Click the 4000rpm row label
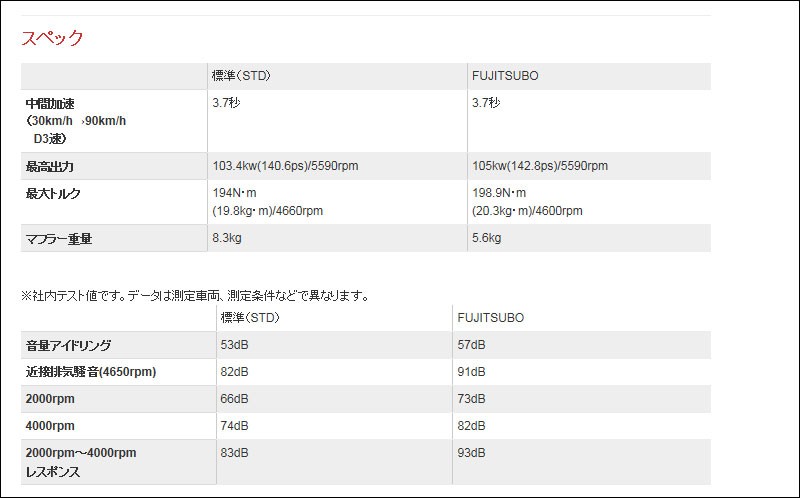This screenshot has height=498, width=800. pyautogui.click(x=50, y=426)
